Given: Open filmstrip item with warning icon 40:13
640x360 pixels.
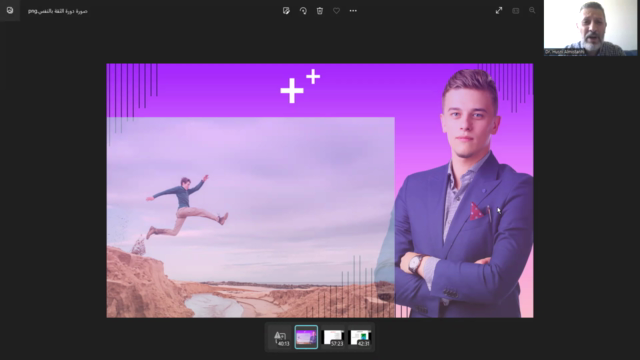Looking at the screenshot, I should pos(280,338).
